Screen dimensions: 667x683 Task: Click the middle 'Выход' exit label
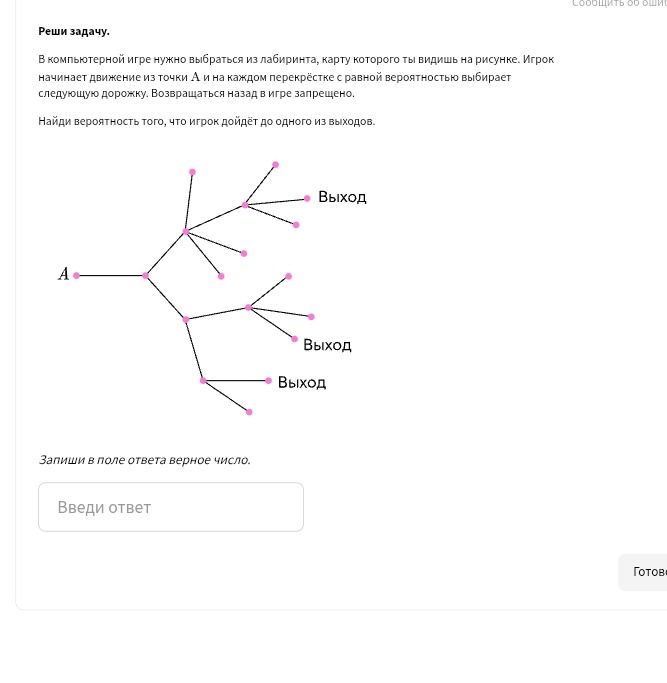point(327,345)
